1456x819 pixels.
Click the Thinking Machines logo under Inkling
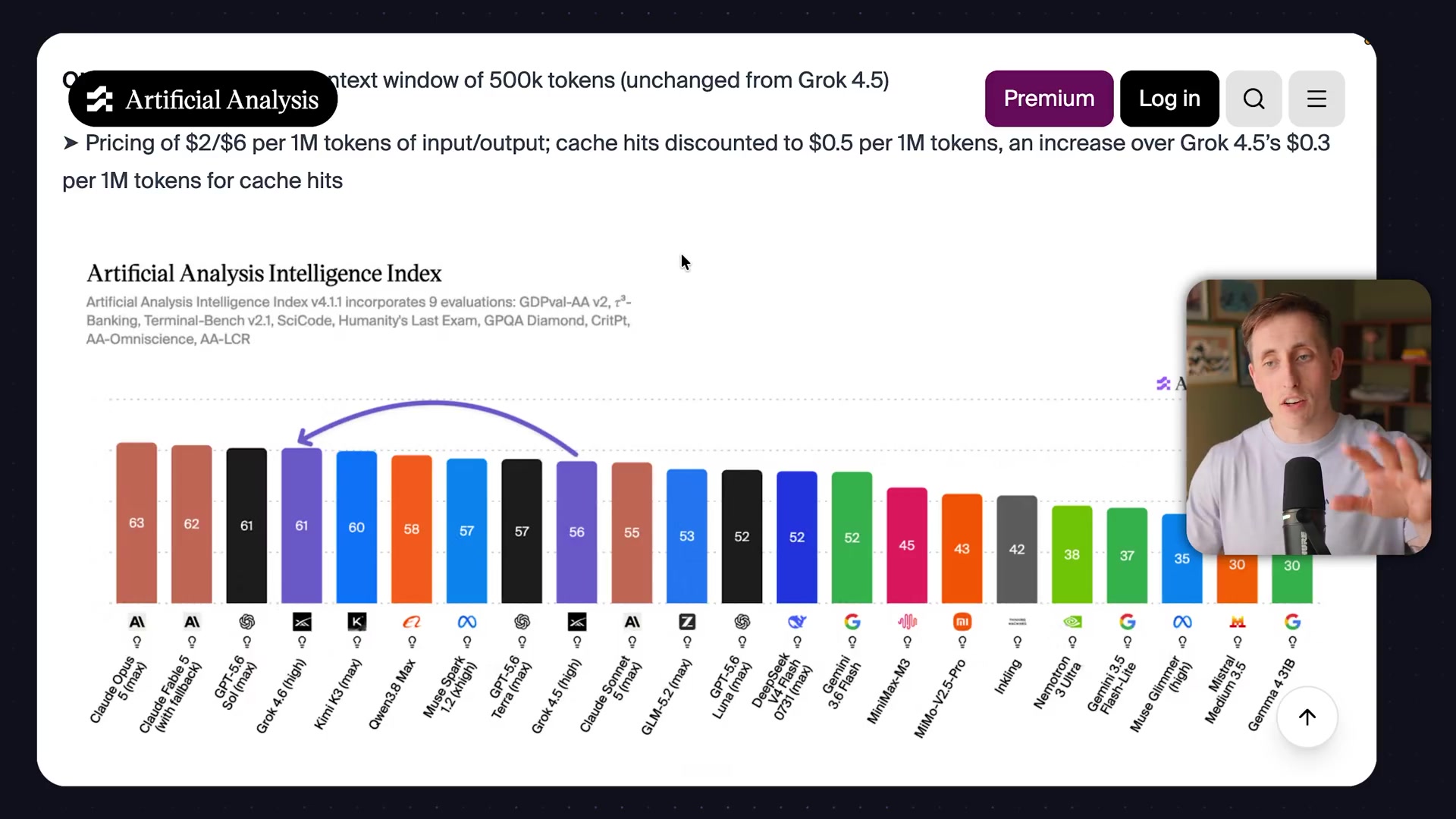click(1017, 622)
